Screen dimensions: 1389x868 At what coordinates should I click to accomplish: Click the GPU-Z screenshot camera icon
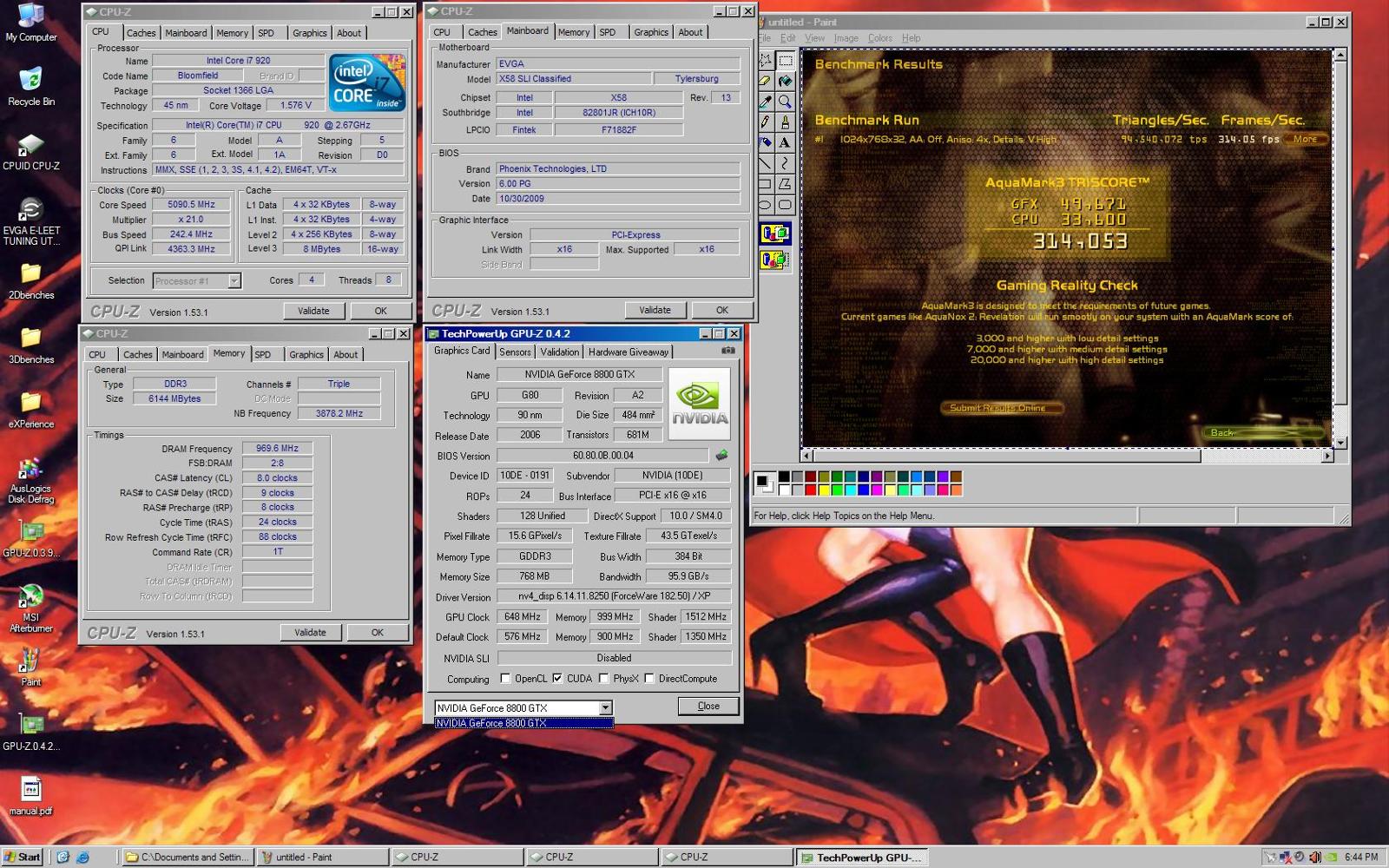(727, 351)
